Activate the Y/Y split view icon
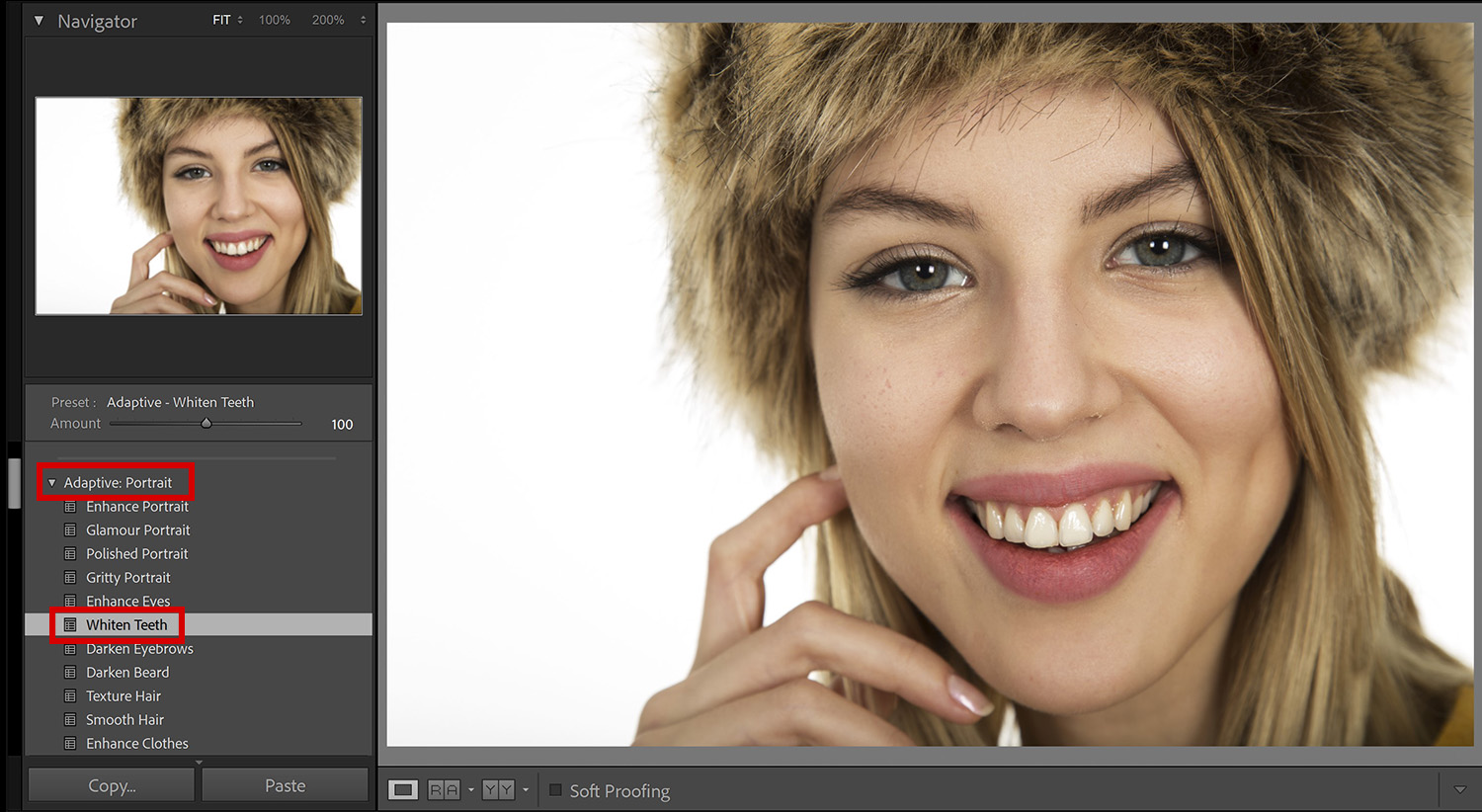1482x812 pixels. click(498, 789)
